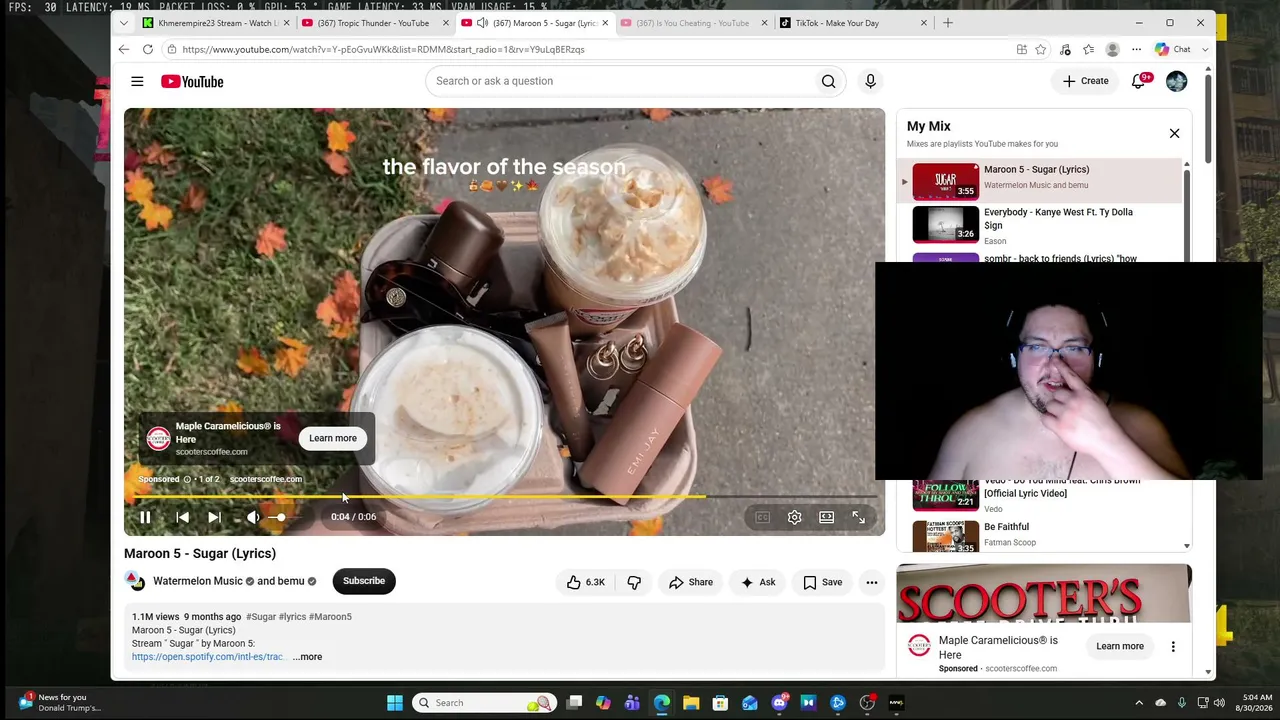Viewport: 1280px width, 720px height.
Task: Switch to the Tropic Thunder tab
Action: click(373, 23)
